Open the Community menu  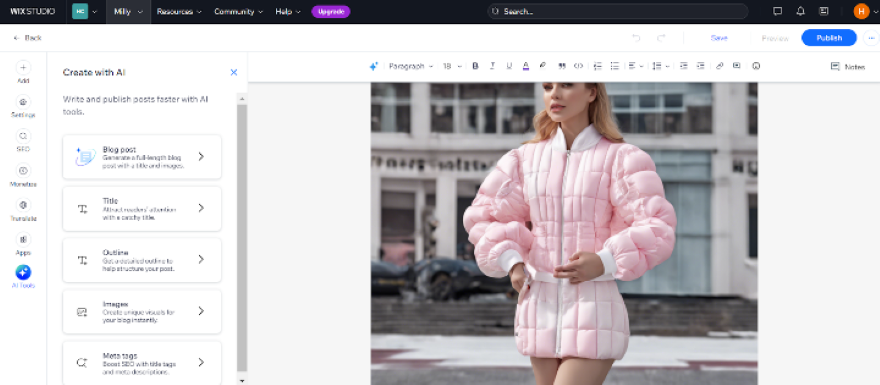(239, 11)
